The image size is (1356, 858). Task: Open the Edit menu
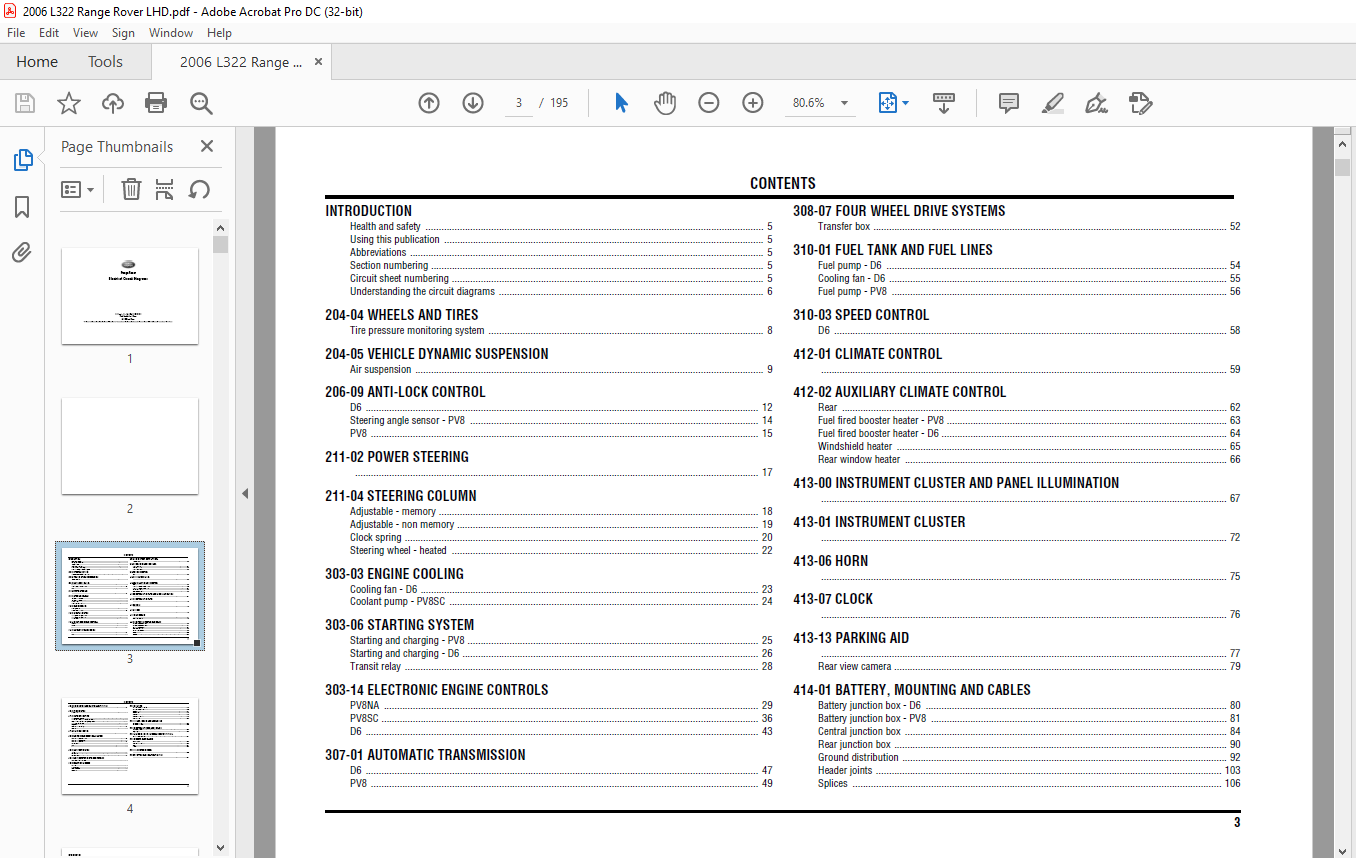click(x=49, y=33)
